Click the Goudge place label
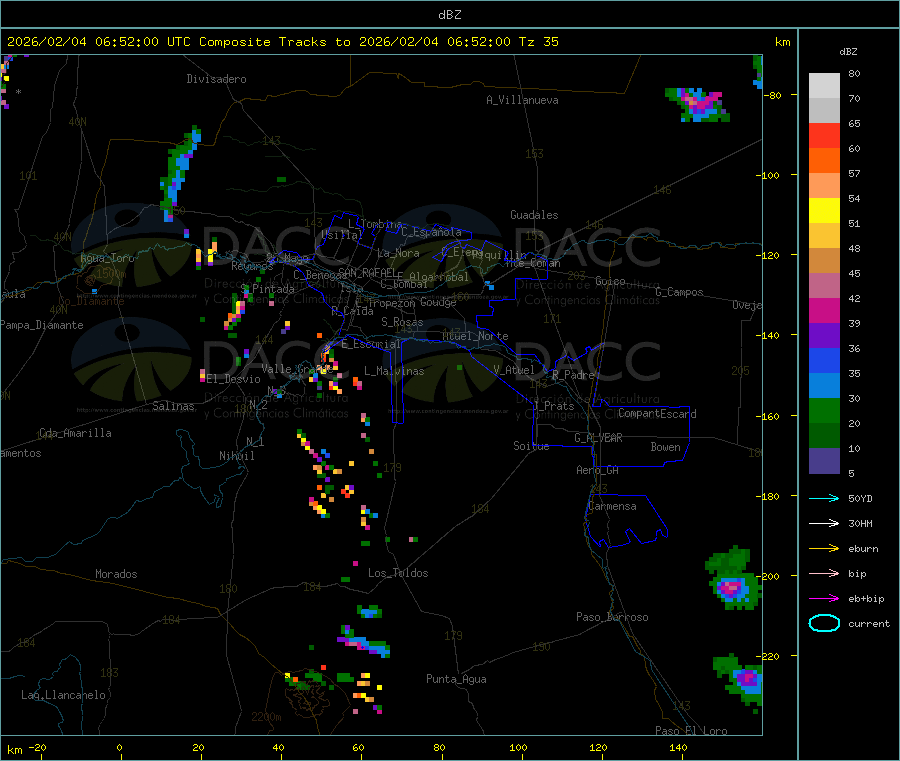This screenshot has width=900, height=761. [438, 302]
